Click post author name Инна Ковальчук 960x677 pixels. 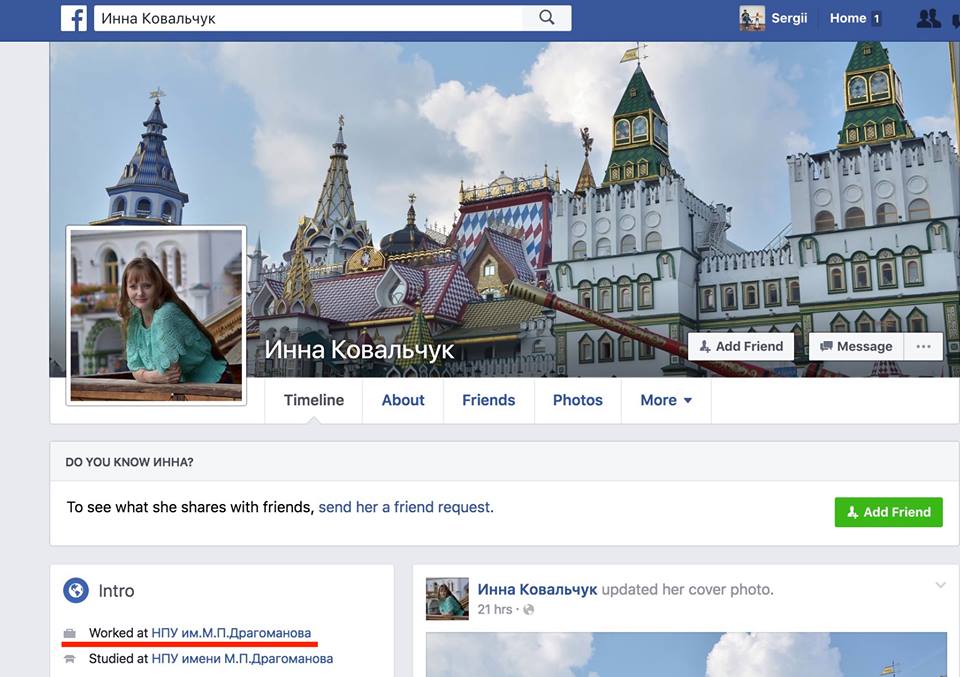(x=537, y=589)
